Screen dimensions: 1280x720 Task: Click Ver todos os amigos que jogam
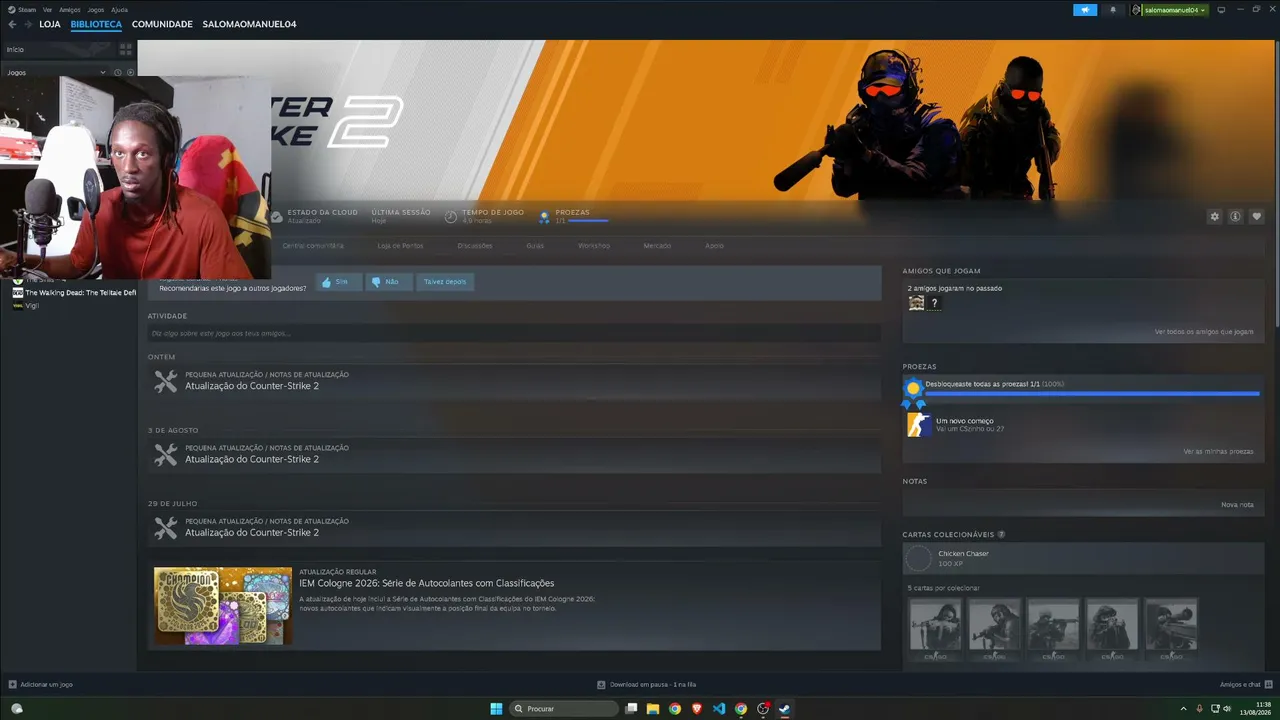[1204, 332]
